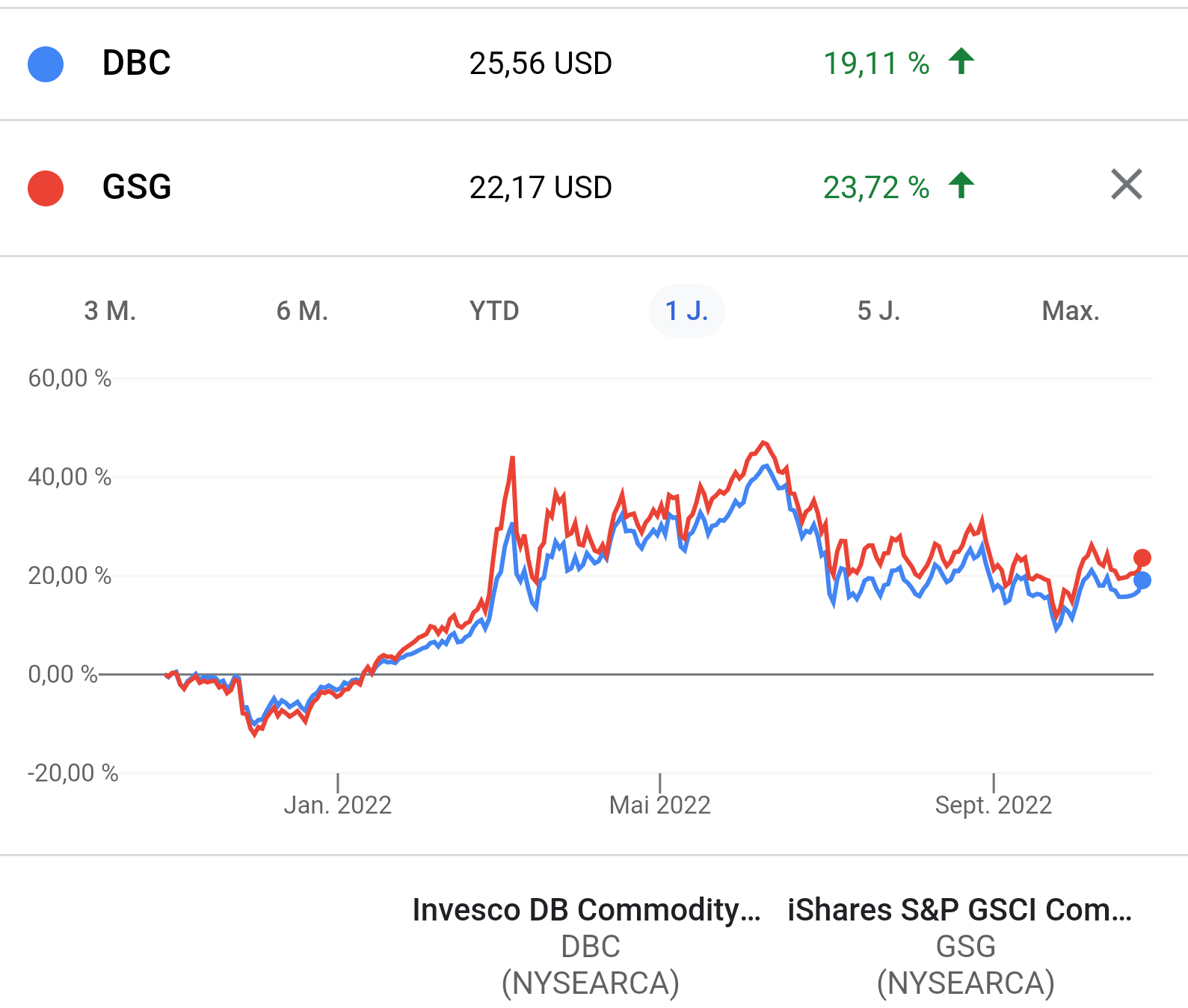This screenshot has width=1188, height=1008.
Task: Switch to the 6 M. range
Action: coord(302,311)
